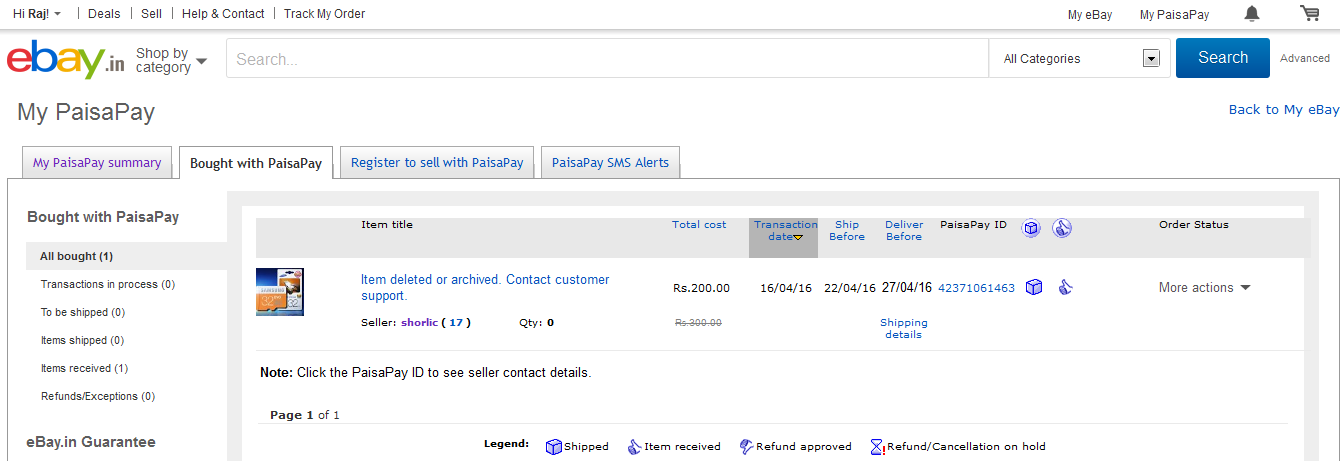
Task: Click the Shipped icon in the legend
Action: 554,447
